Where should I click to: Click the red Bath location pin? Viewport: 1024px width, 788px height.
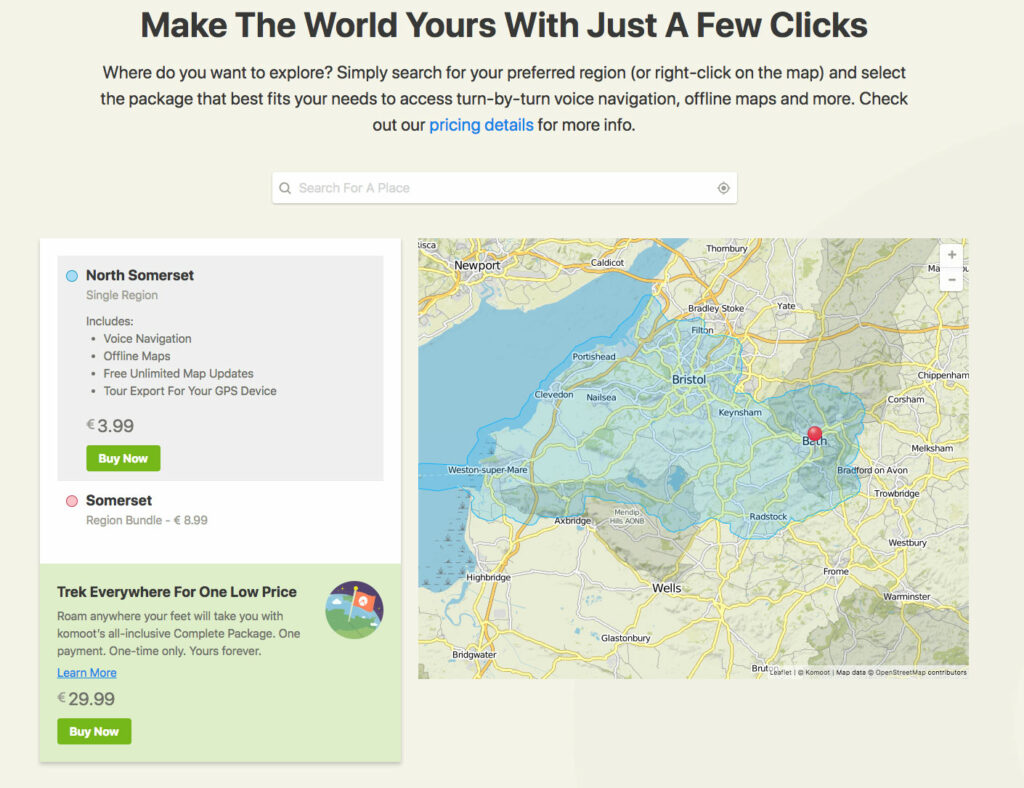click(x=814, y=433)
